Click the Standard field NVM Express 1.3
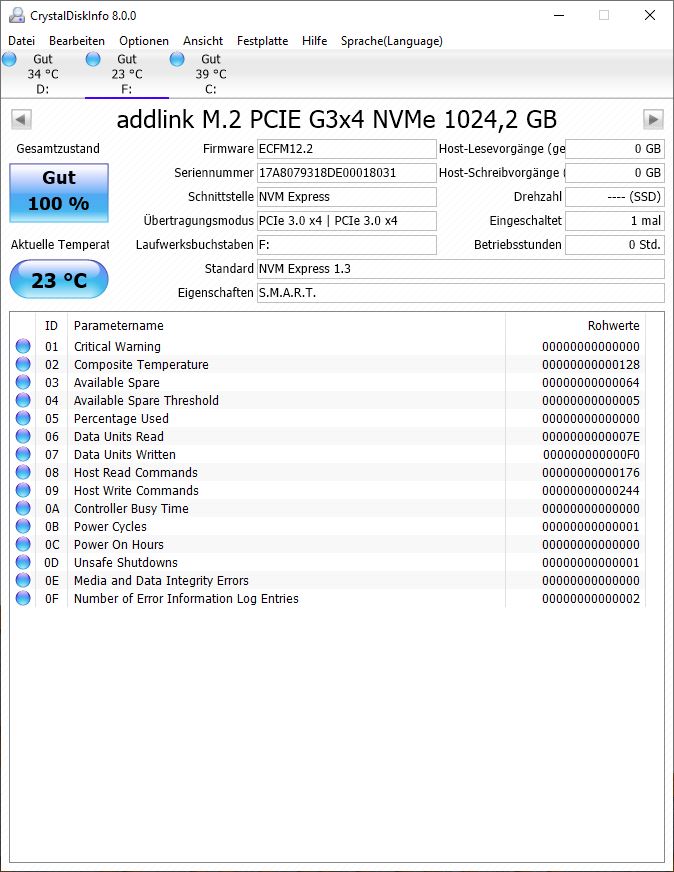674x872 pixels. click(x=460, y=269)
